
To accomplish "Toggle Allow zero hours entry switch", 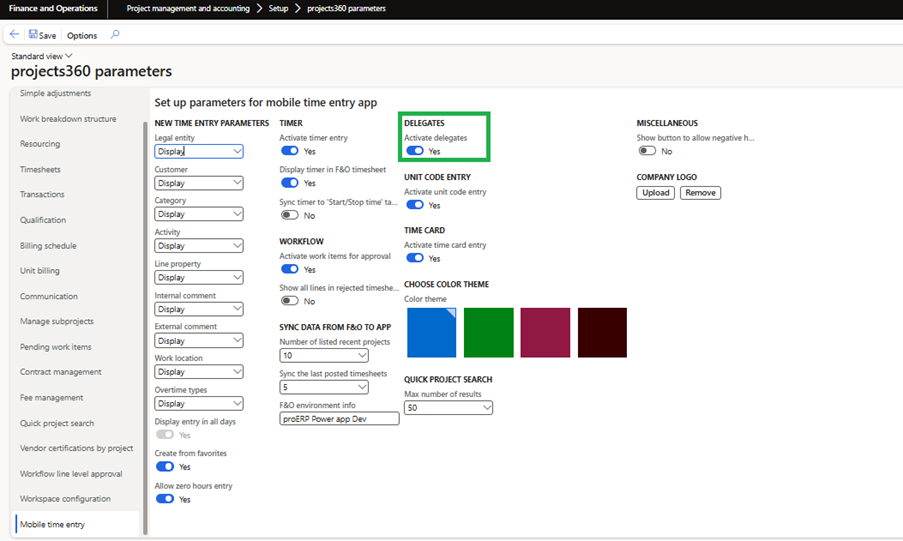I will [x=165, y=499].
